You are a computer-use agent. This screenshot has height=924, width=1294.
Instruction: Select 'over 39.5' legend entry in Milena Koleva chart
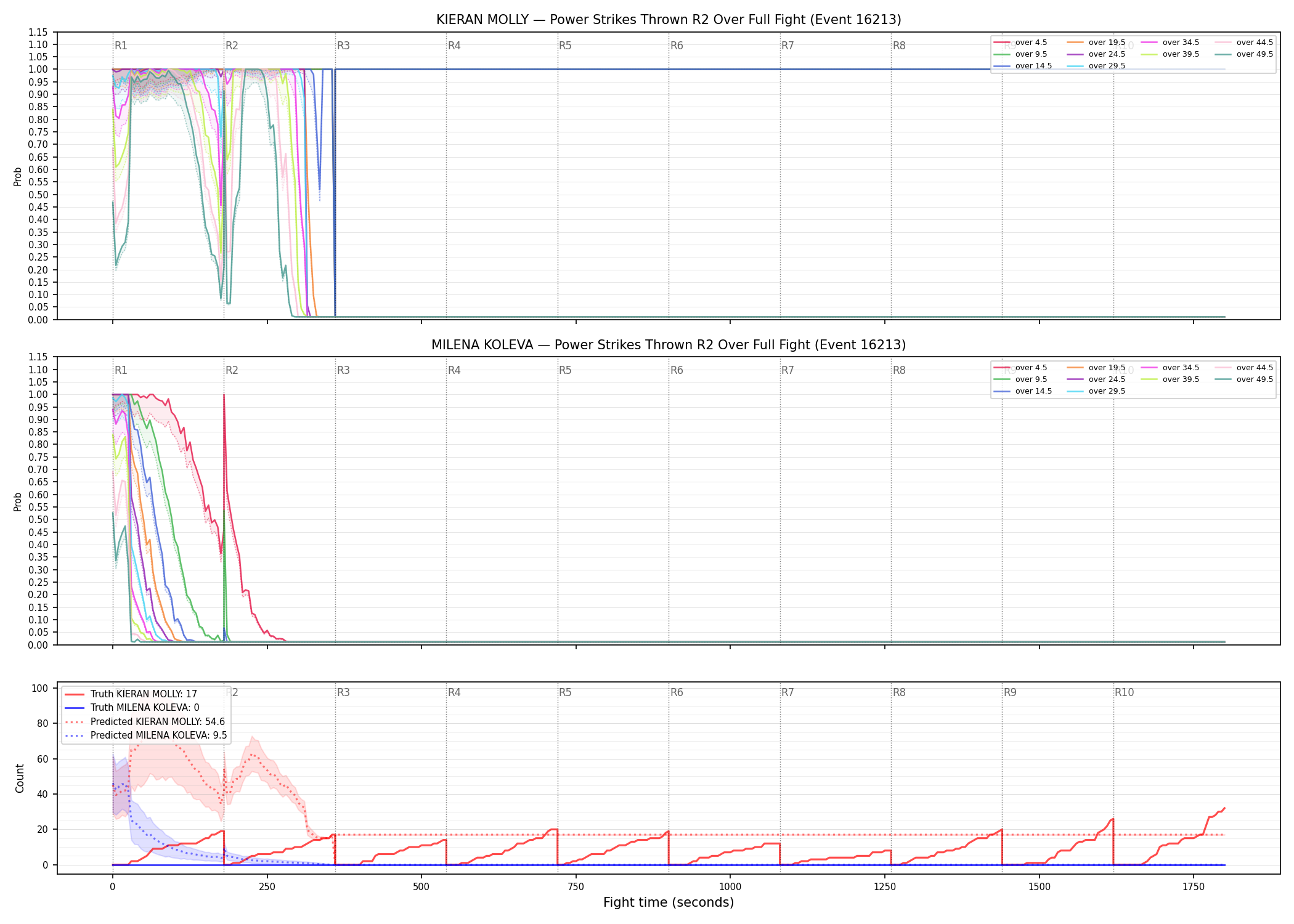click(x=1170, y=379)
